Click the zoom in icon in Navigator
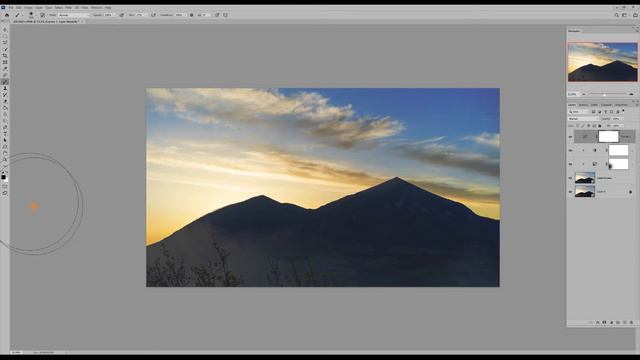The image size is (640, 360). (x=631, y=94)
